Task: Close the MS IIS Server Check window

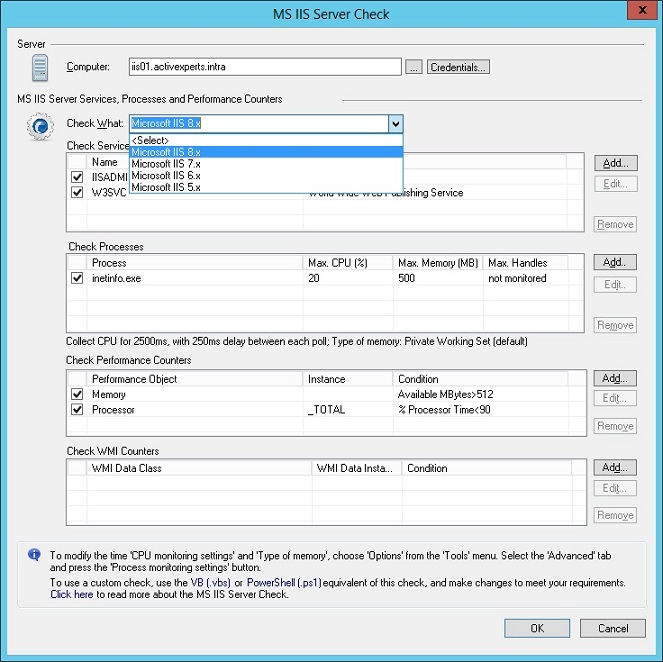Action: click(642, 10)
